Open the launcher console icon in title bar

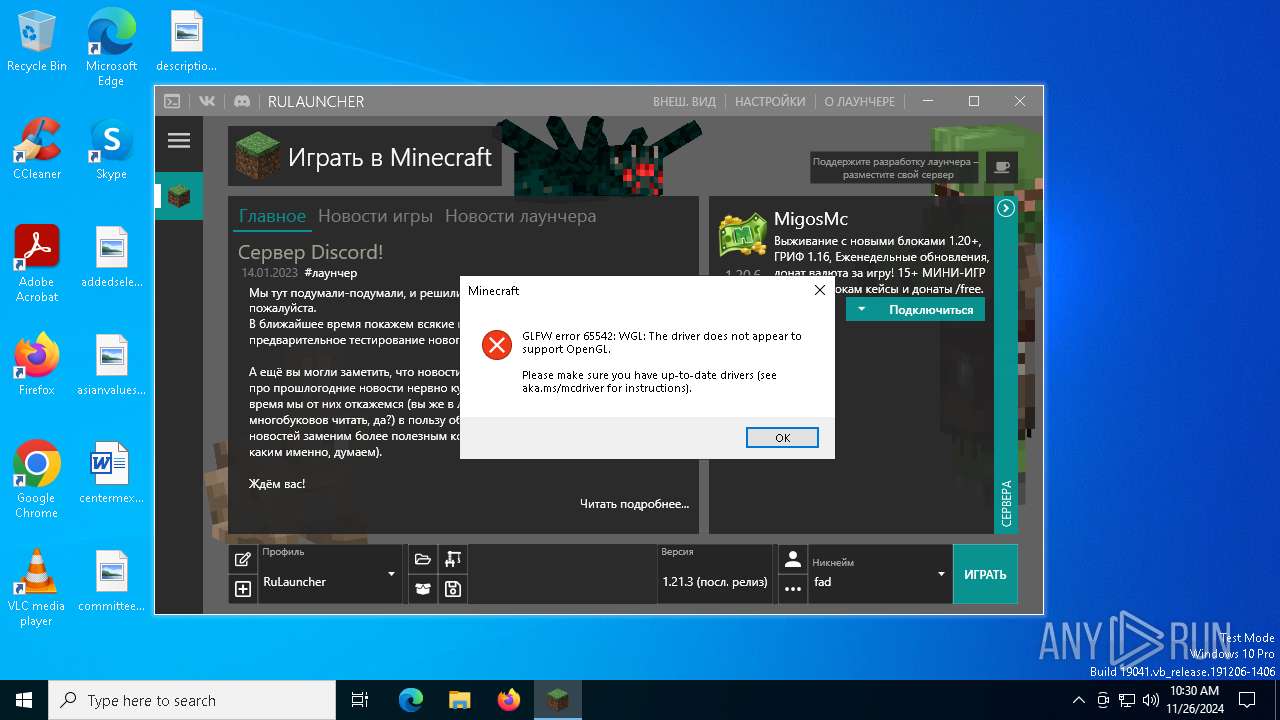tap(172, 101)
